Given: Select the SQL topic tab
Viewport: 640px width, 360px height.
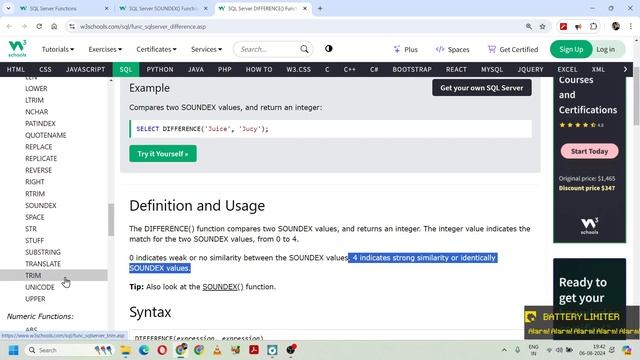Looking at the screenshot, I should 126,69.
